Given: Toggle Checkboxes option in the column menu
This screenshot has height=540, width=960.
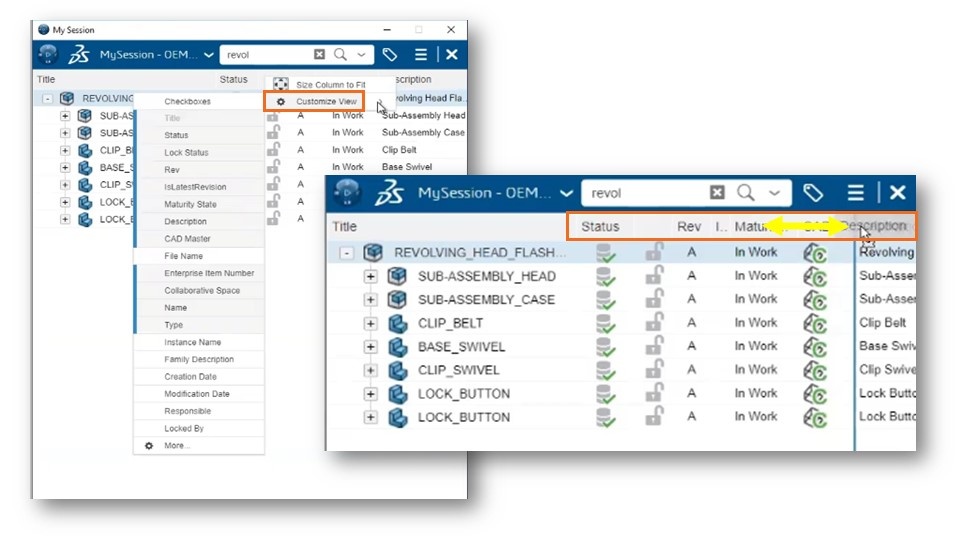Looking at the screenshot, I should 199,101.
